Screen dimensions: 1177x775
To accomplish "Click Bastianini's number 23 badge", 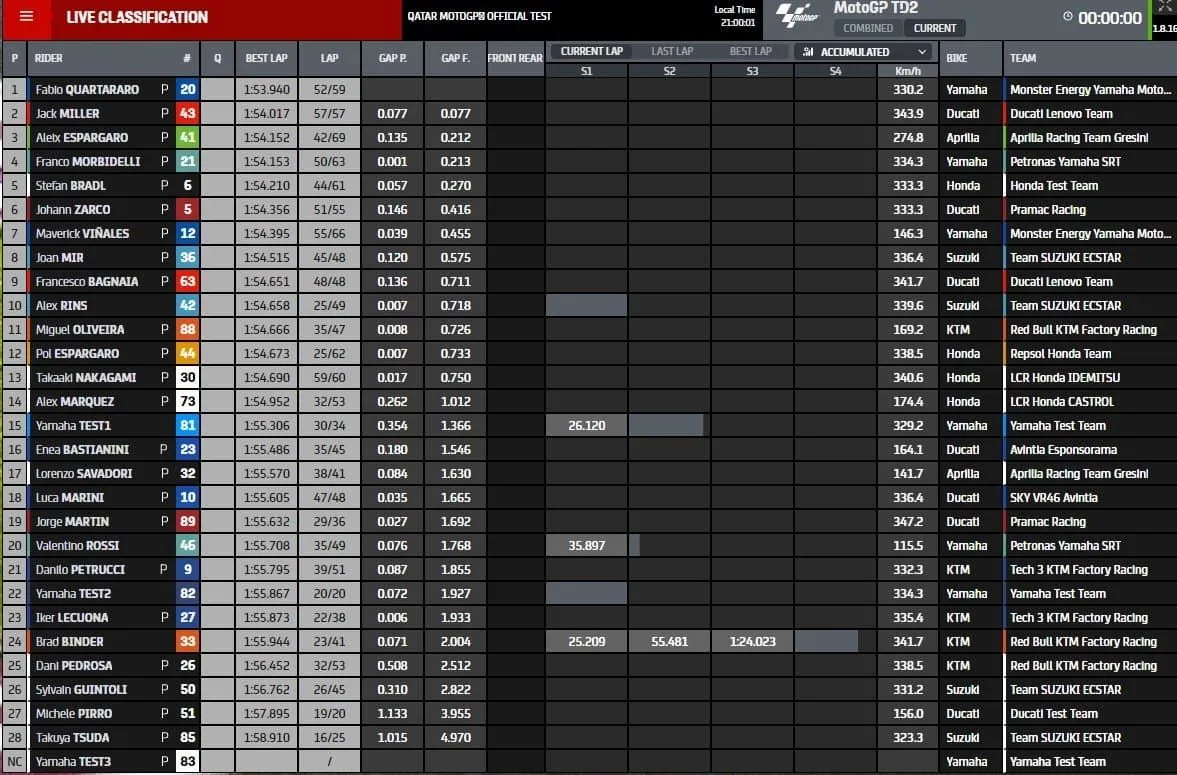I will point(188,450).
